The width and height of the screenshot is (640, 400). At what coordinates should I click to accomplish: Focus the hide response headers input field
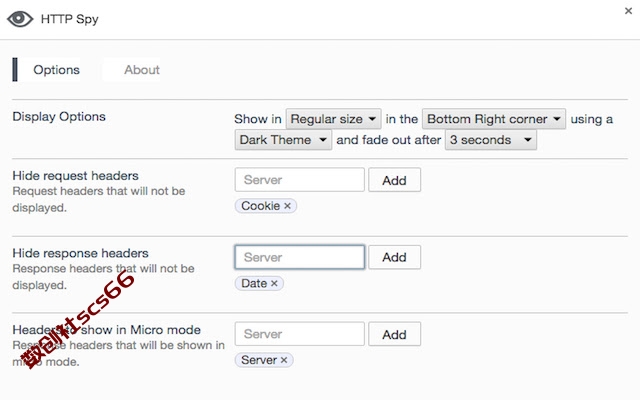[x=300, y=257]
